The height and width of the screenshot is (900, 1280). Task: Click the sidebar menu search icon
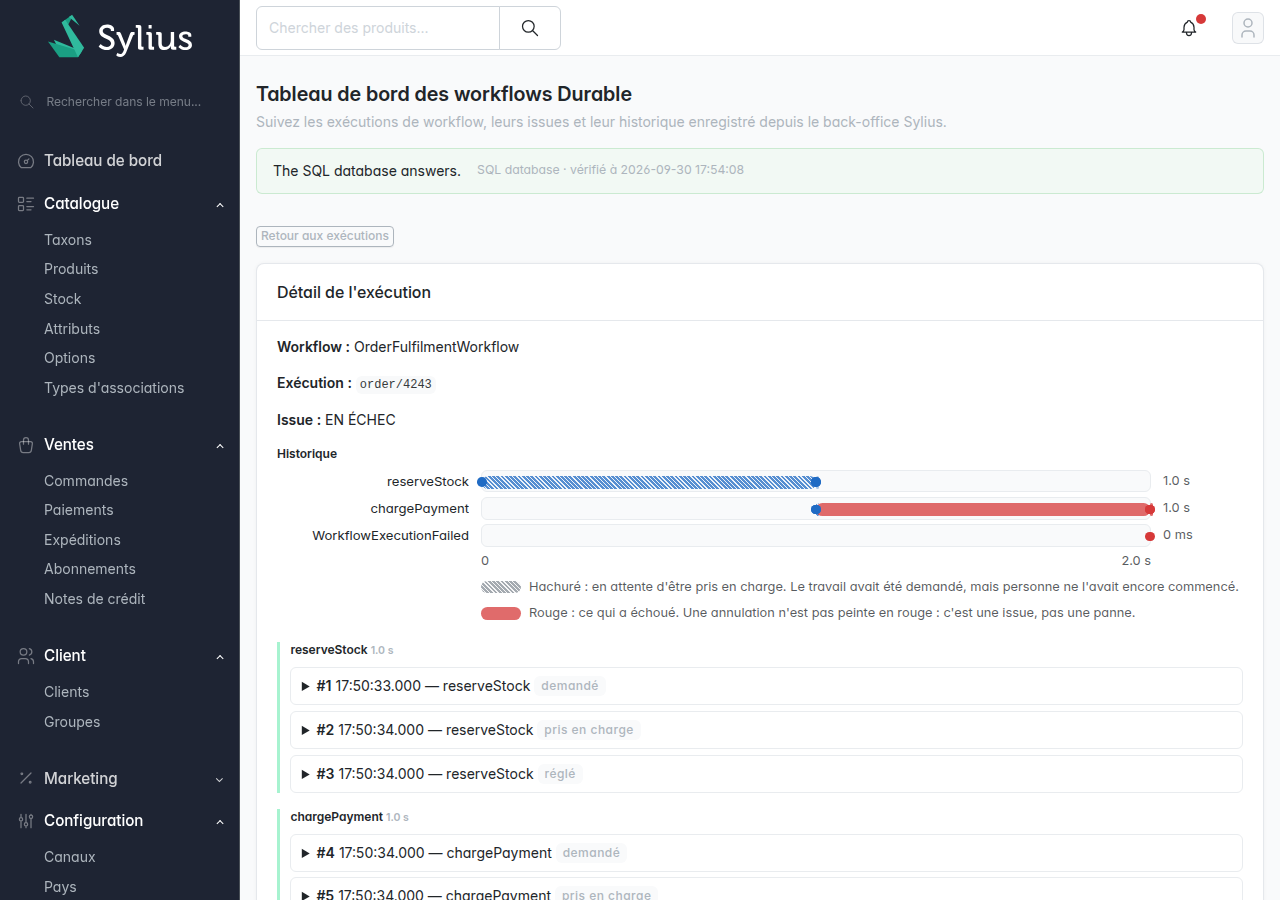pos(27,102)
